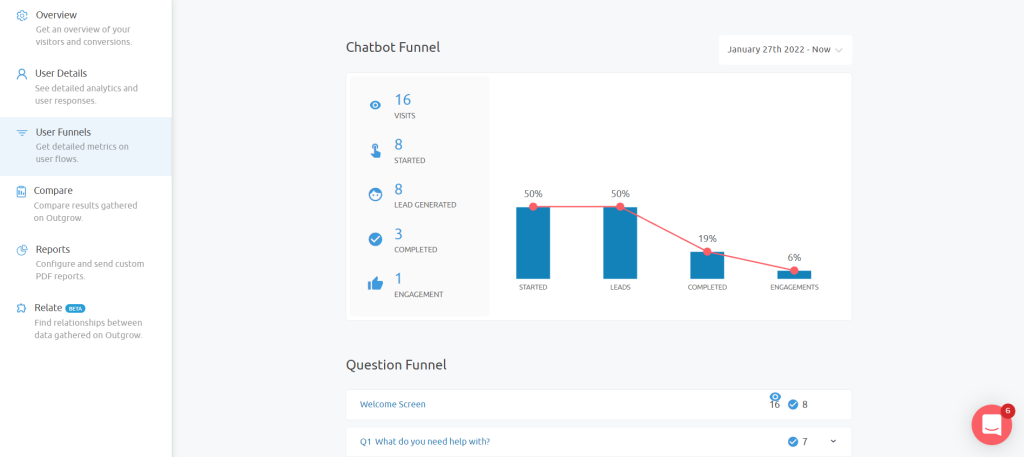Viewport: 1024px width, 457px height.
Task: Open the chat widget in bottom corner
Action: [x=991, y=425]
